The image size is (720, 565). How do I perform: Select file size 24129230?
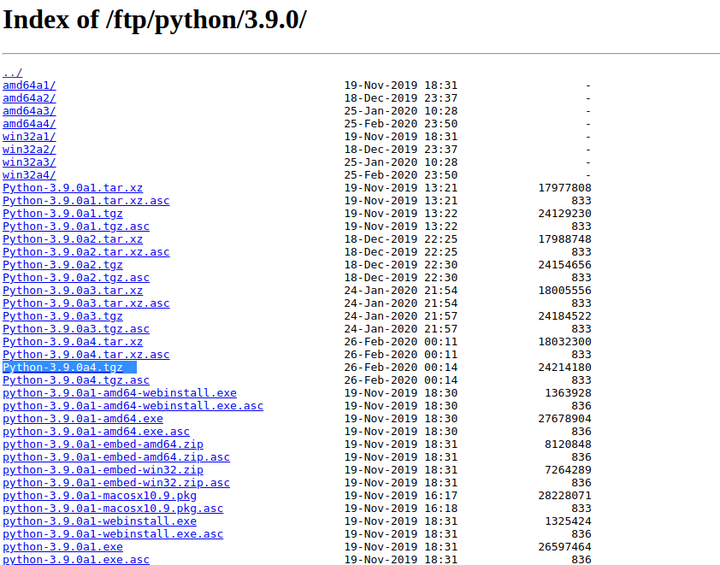tap(564, 214)
